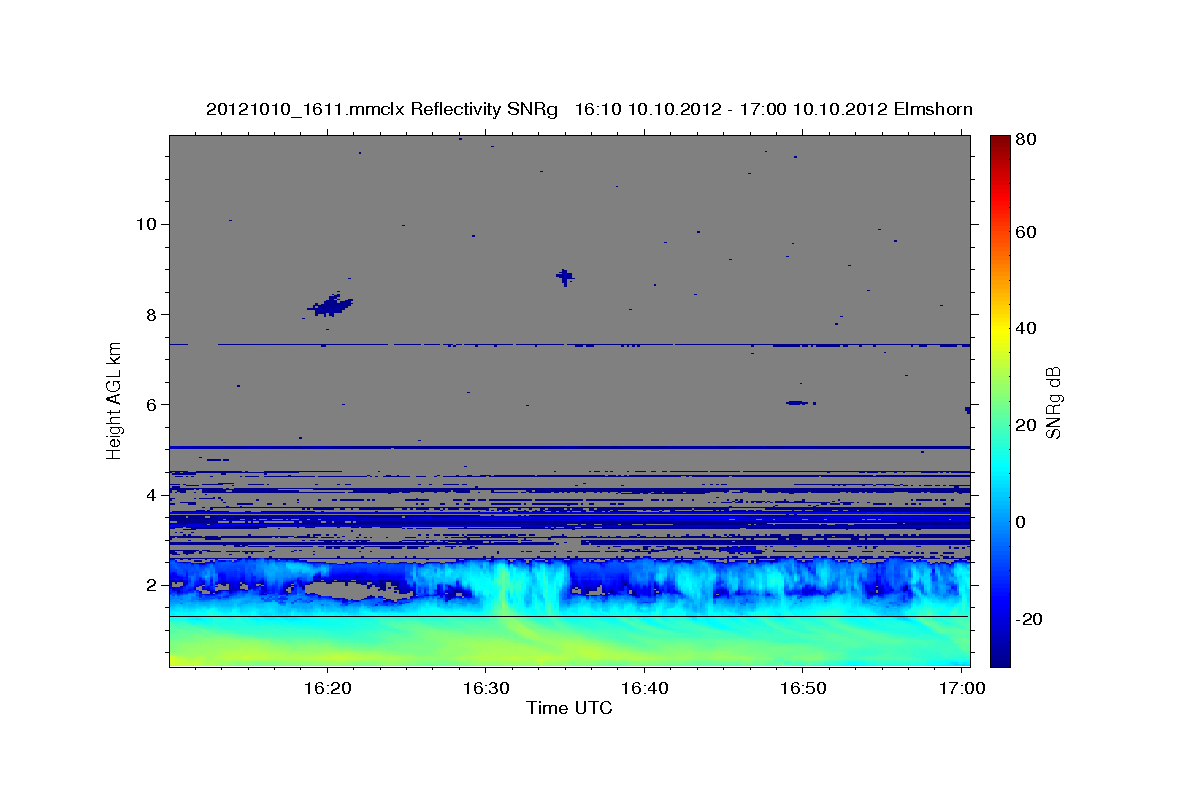Viewport: 1200px width, 800px height.
Task: Click the height tick label 8
Action: coord(151,314)
